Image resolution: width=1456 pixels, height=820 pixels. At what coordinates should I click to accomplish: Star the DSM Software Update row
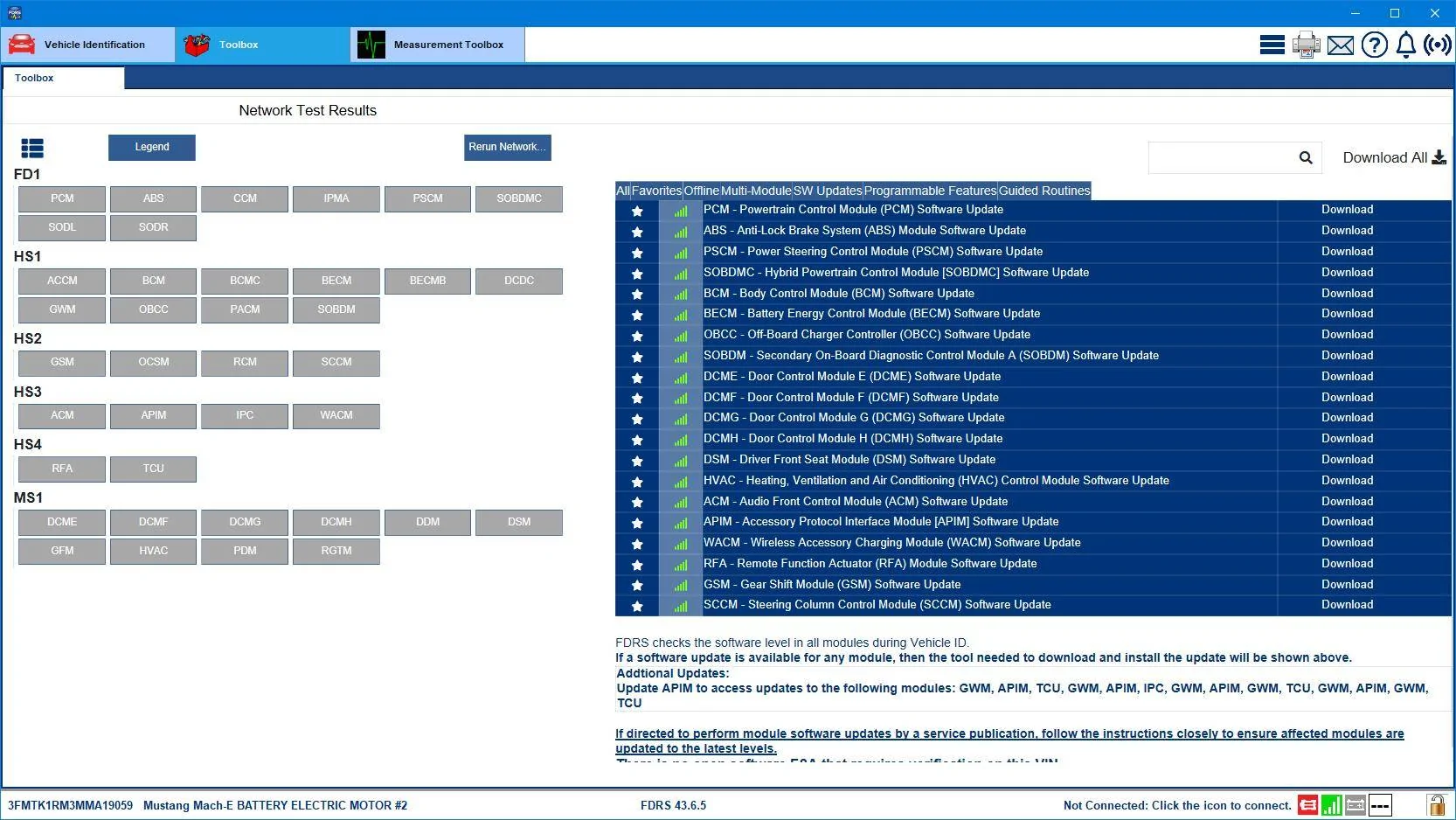tap(637, 461)
